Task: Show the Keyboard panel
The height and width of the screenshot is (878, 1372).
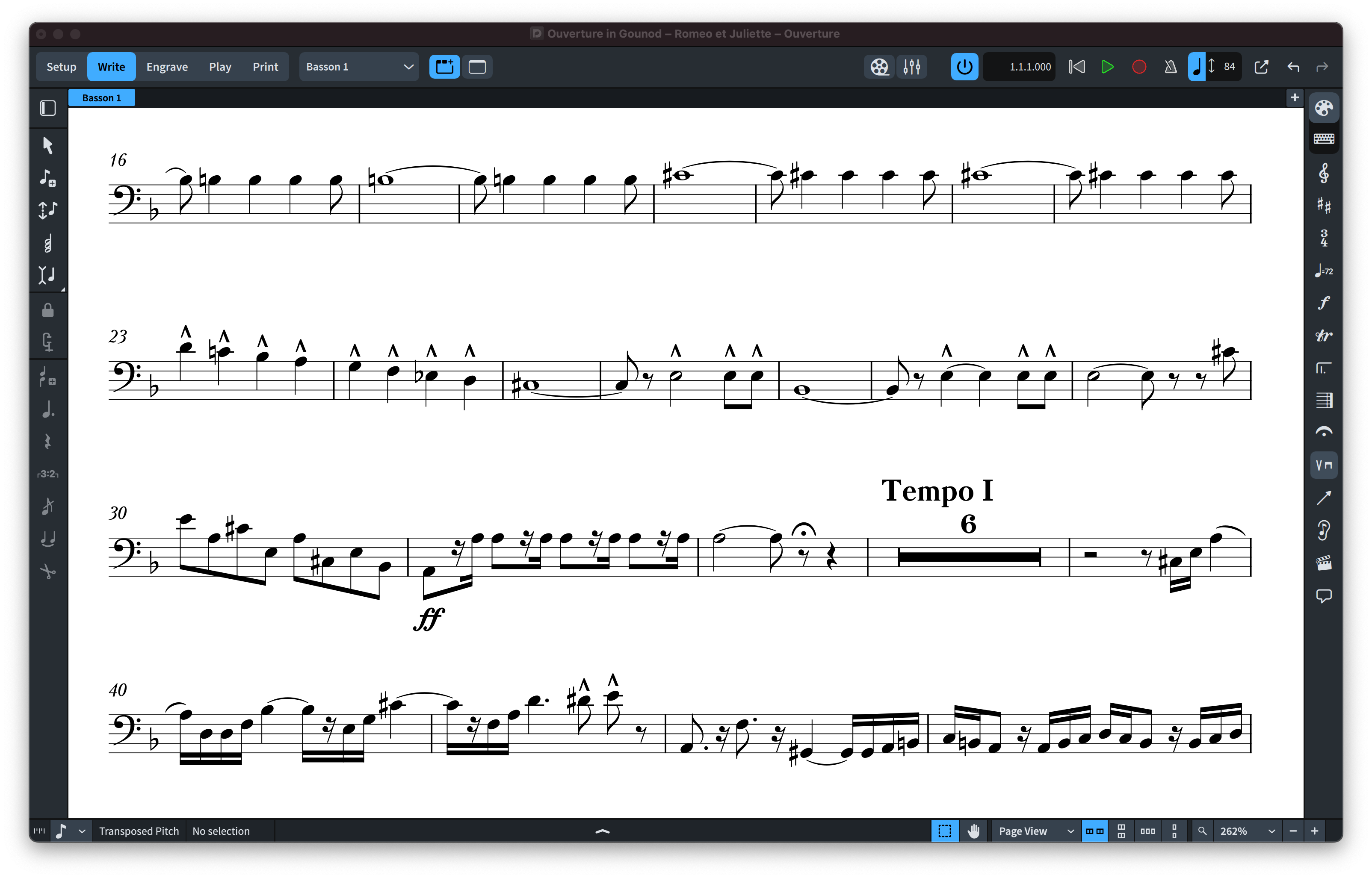Action: click(x=1324, y=139)
